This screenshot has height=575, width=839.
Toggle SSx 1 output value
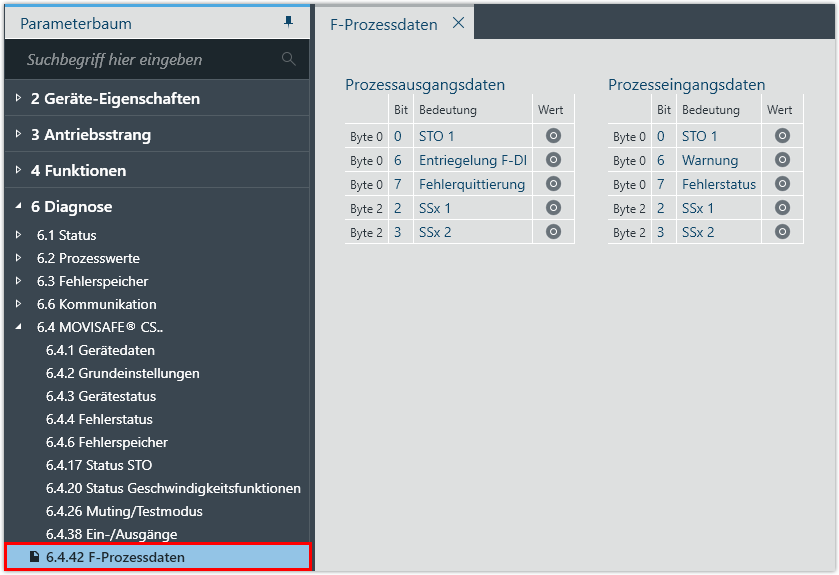coord(553,208)
